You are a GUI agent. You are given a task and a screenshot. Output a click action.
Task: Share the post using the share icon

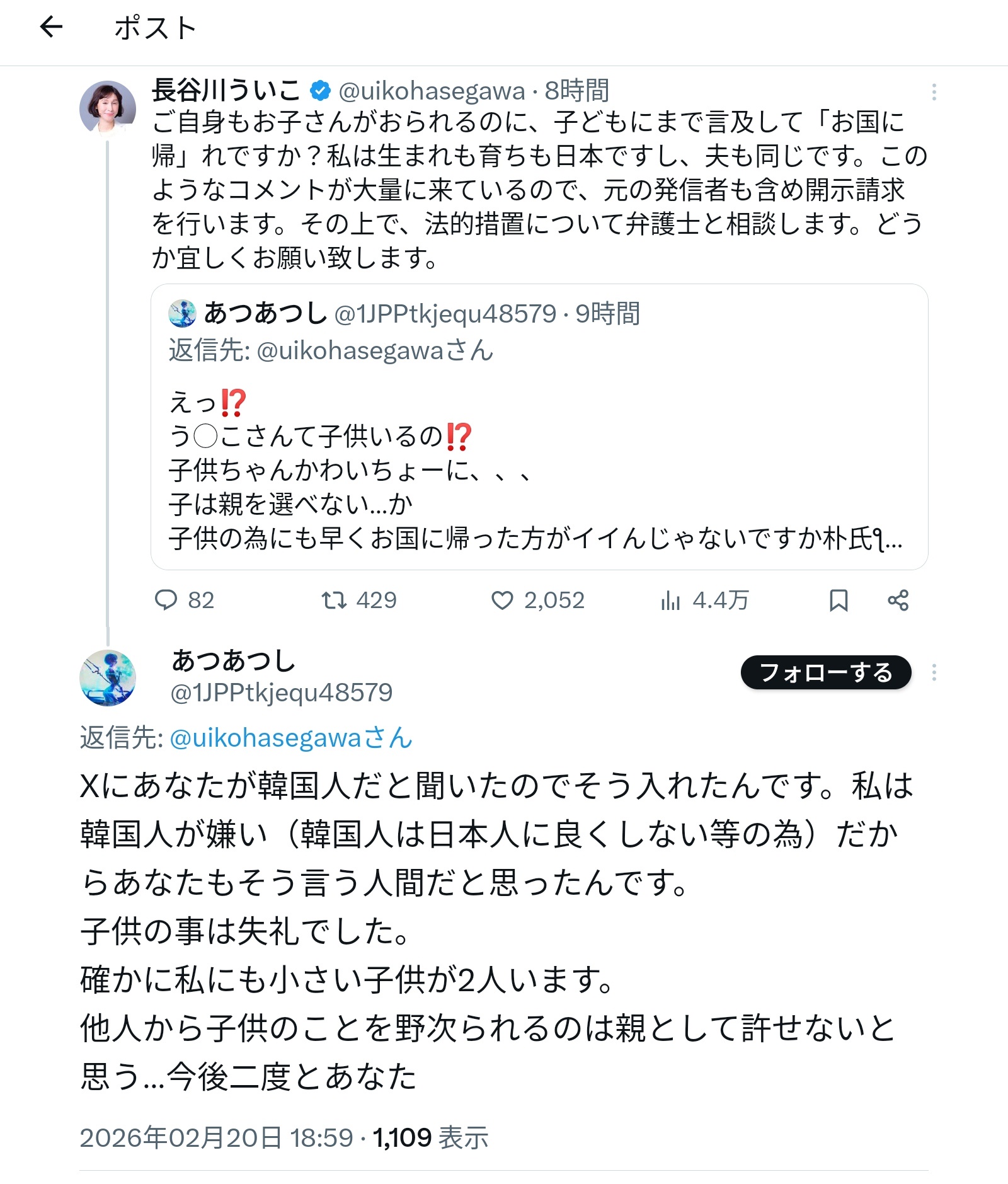898,600
